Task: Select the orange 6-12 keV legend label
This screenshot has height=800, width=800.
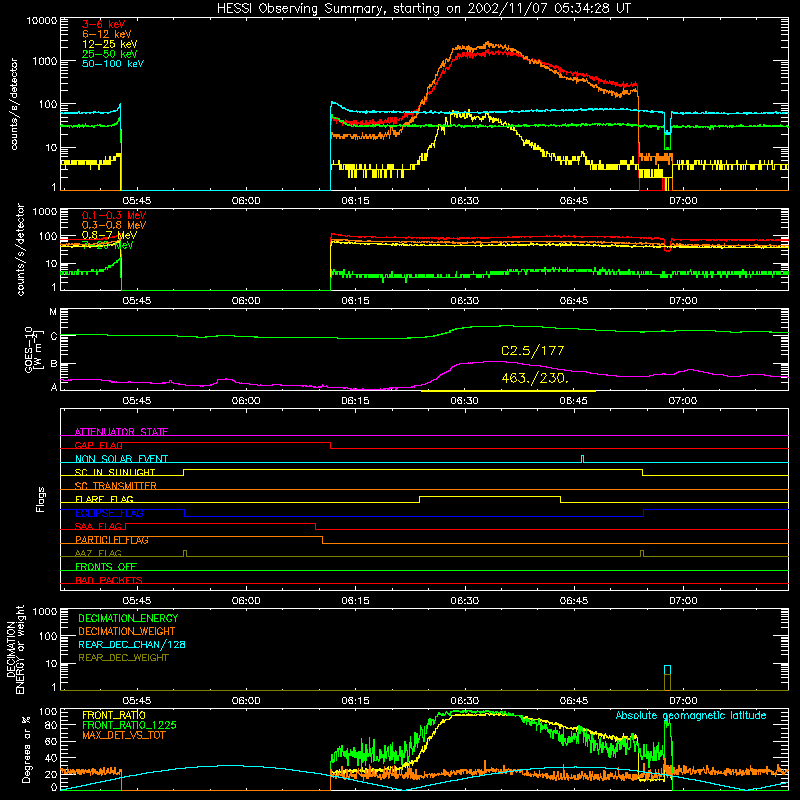Action: (x=107, y=34)
